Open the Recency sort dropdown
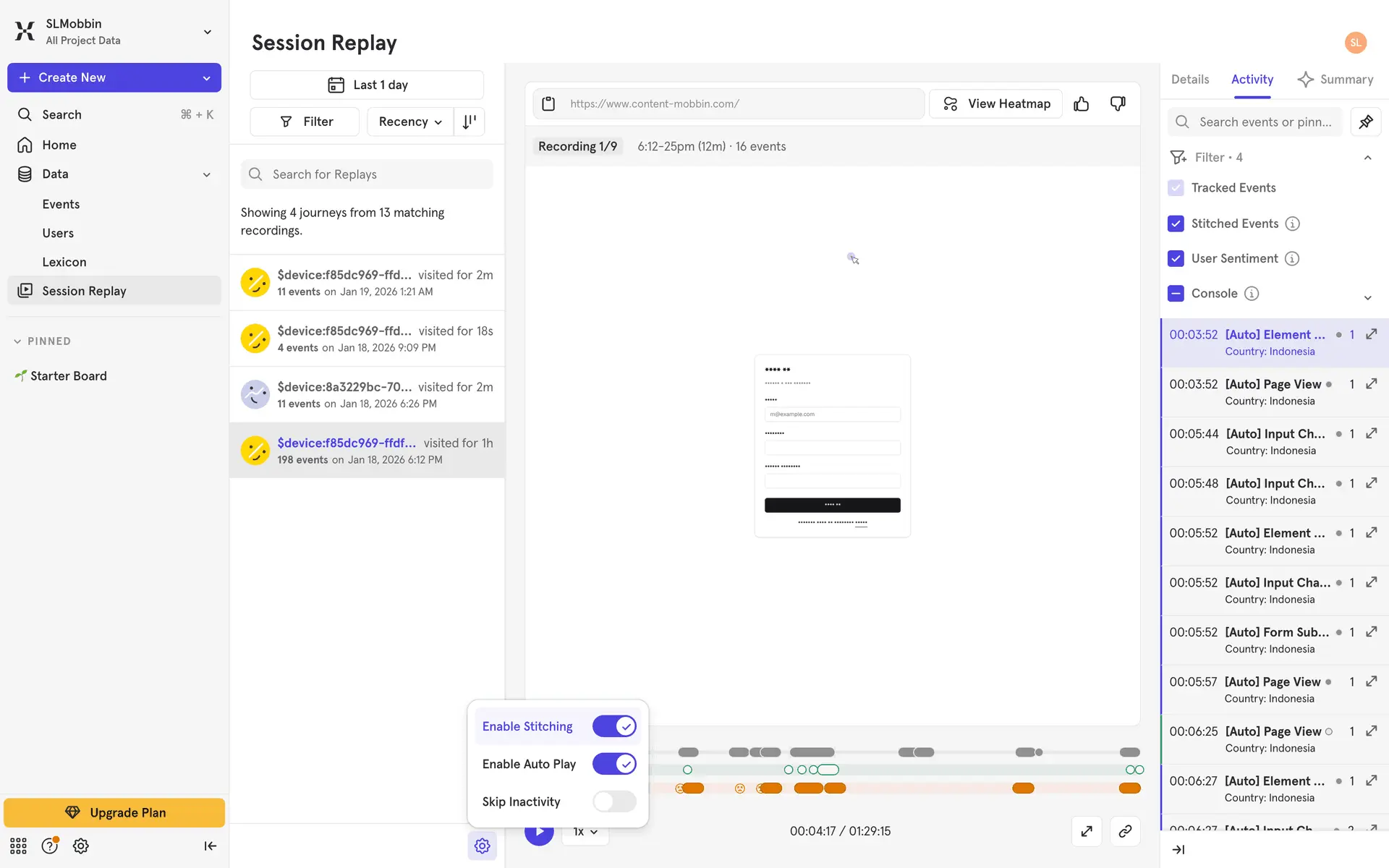Image resolution: width=1389 pixels, height=868 pixels. coord(410,122)
